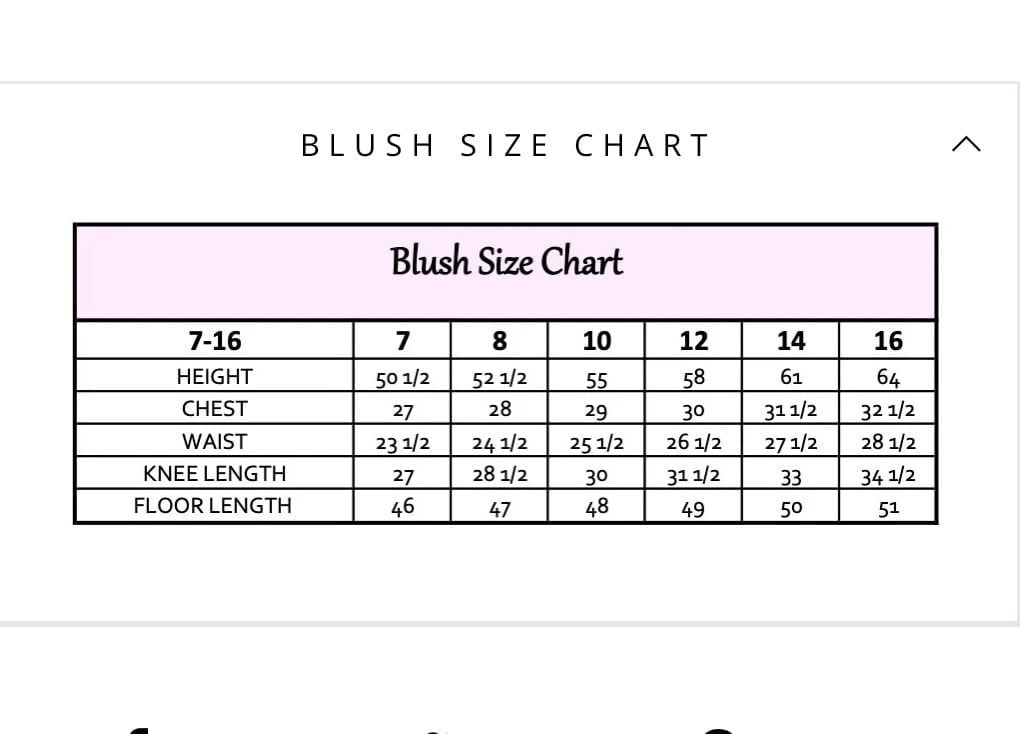The height and width of the screenshot is (734, 1020).
Task: Select the size 12 column header
Action: pos(693,340)
